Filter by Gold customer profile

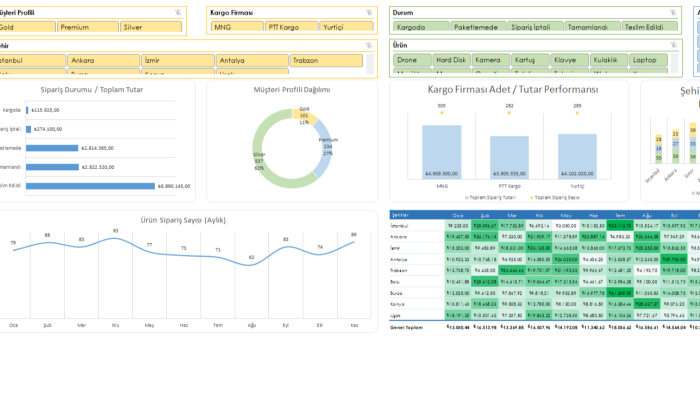(27, 27)
